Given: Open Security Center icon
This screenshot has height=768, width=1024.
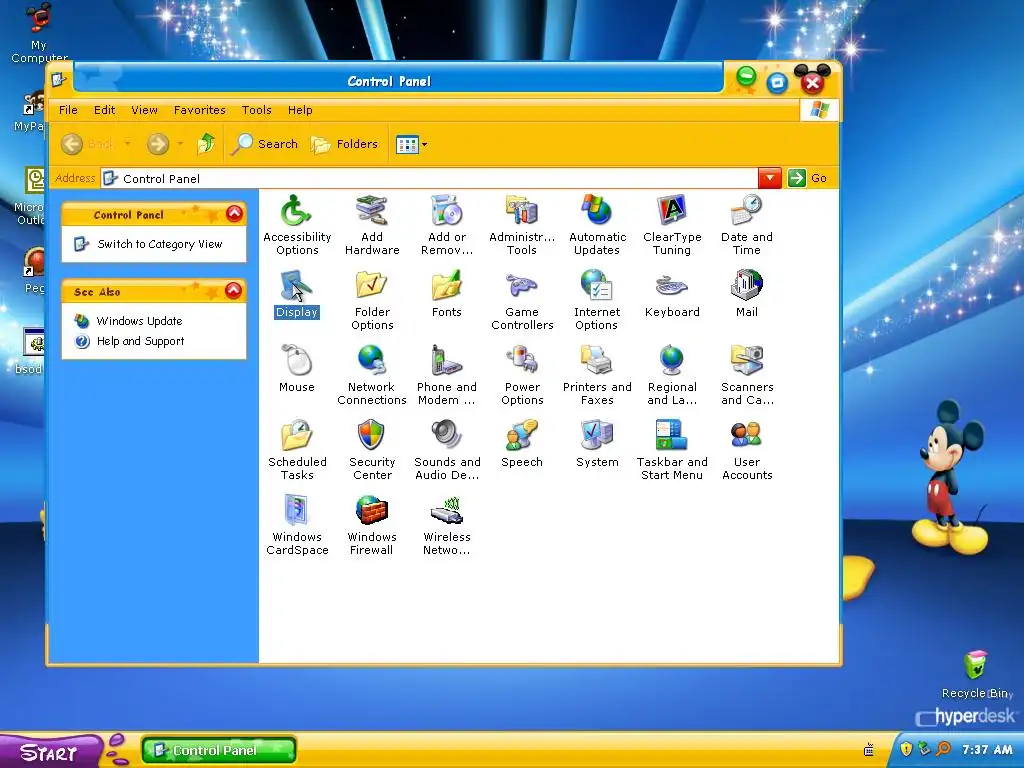Looking at the screenshot, I should [x=372, y=451].
